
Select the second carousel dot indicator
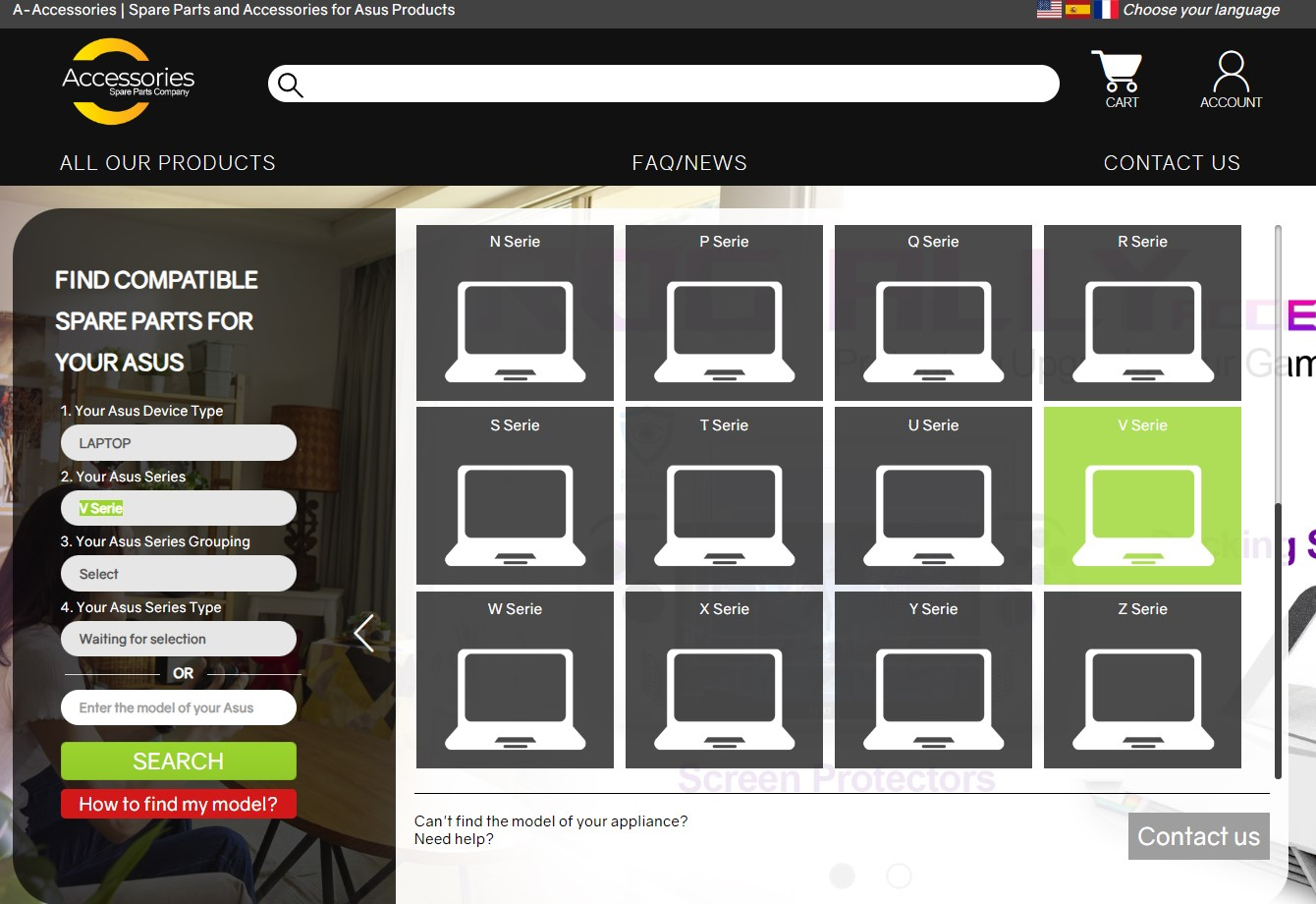899,876
